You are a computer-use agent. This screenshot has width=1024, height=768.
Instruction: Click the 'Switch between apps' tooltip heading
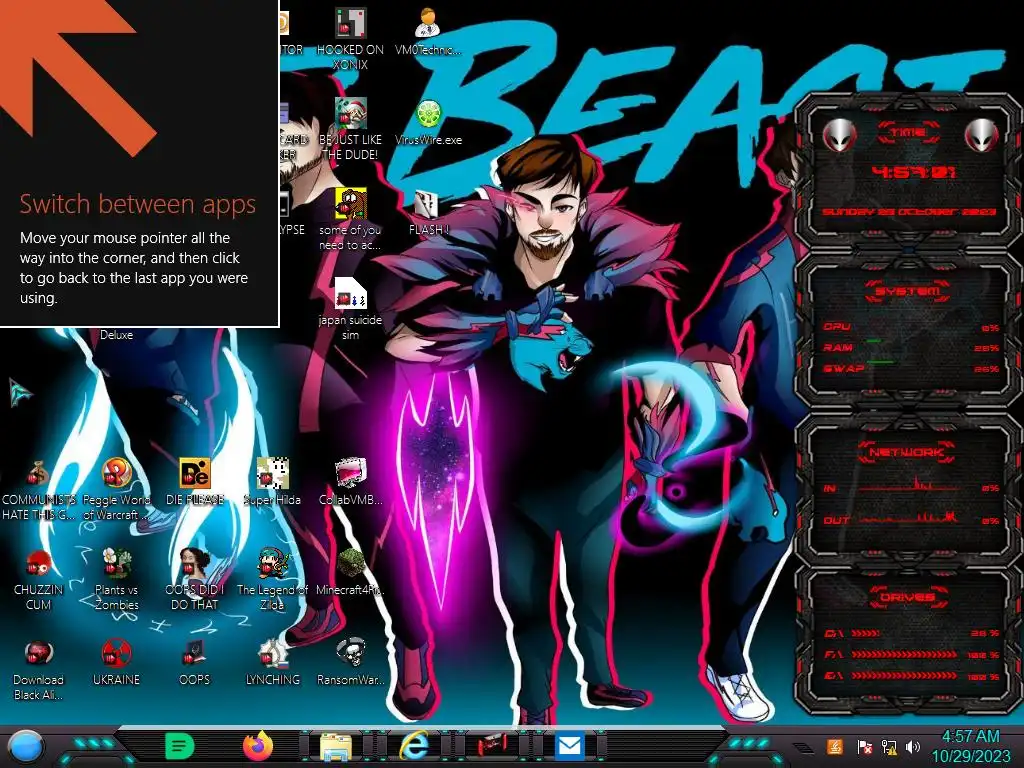pos(137,204)
